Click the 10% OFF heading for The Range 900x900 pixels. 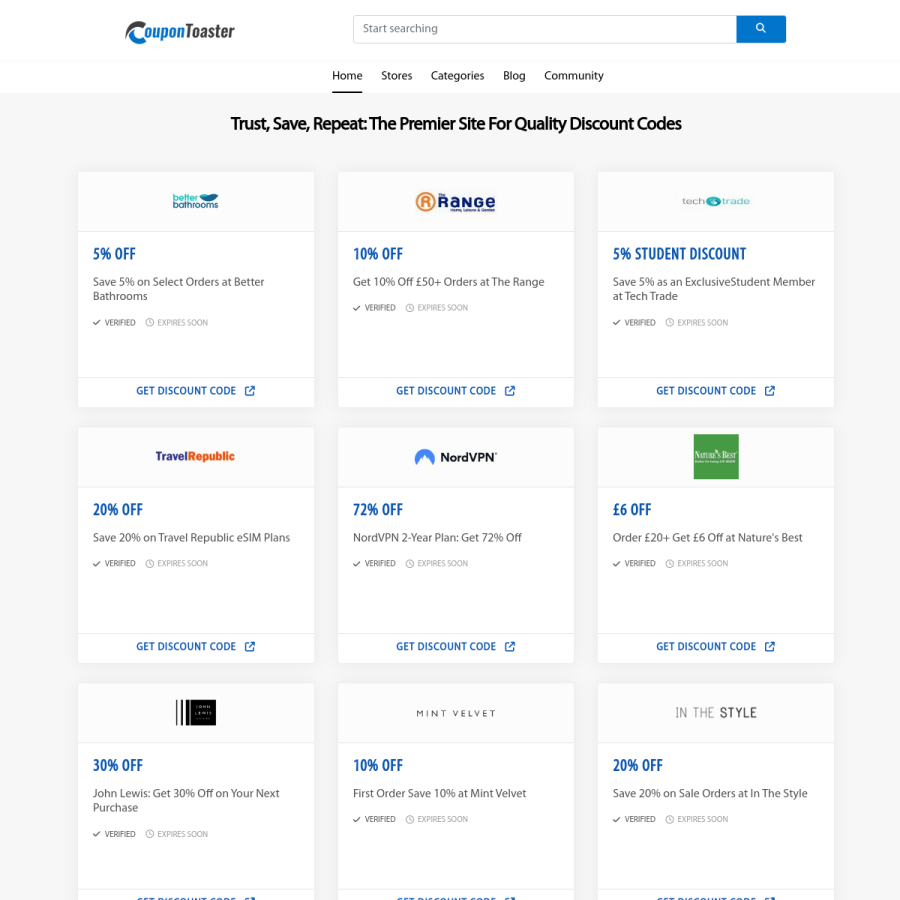(378, 254)
